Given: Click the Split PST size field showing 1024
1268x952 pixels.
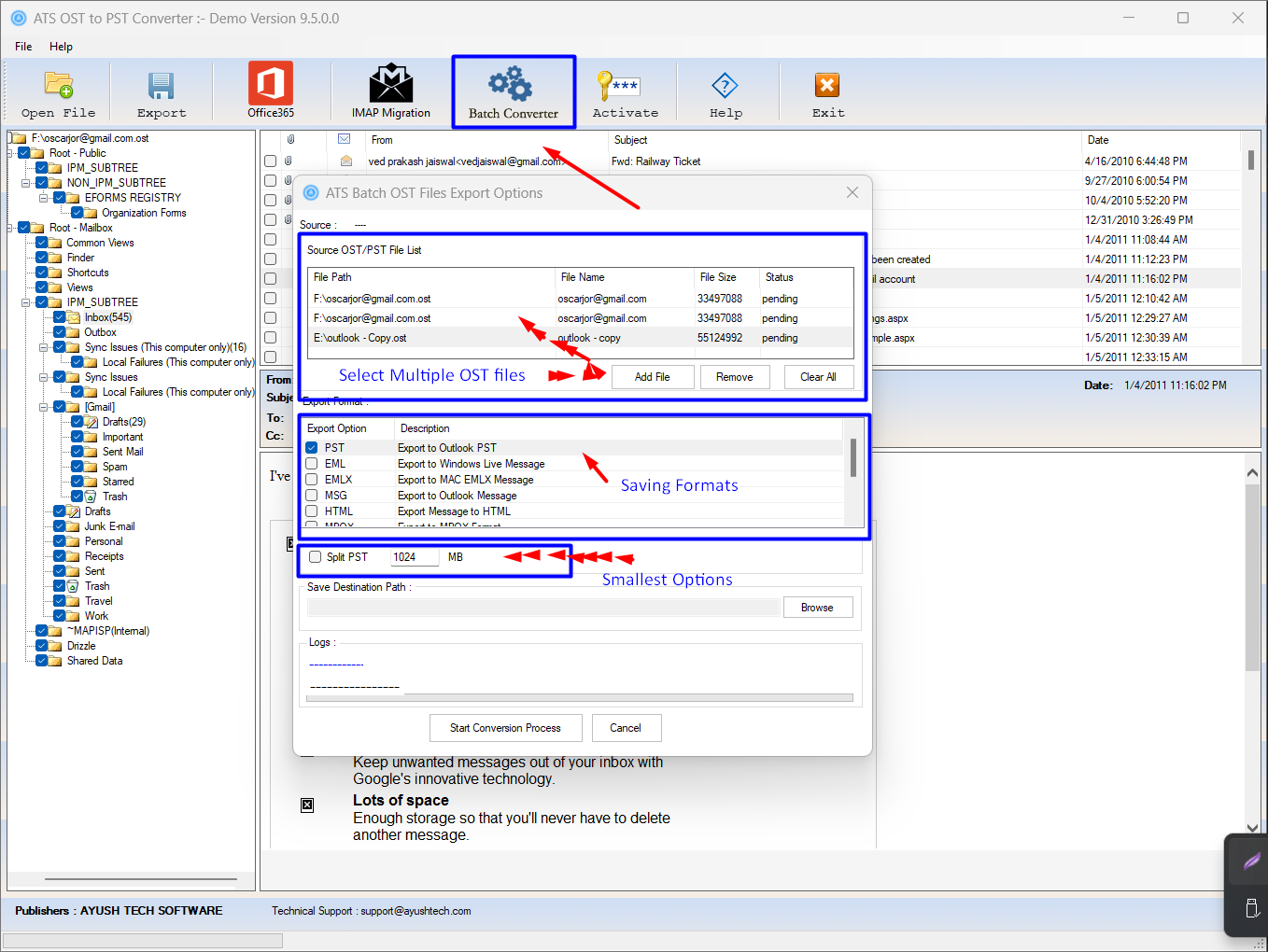Looking at the screenshot, I should (x=415, y=557).
